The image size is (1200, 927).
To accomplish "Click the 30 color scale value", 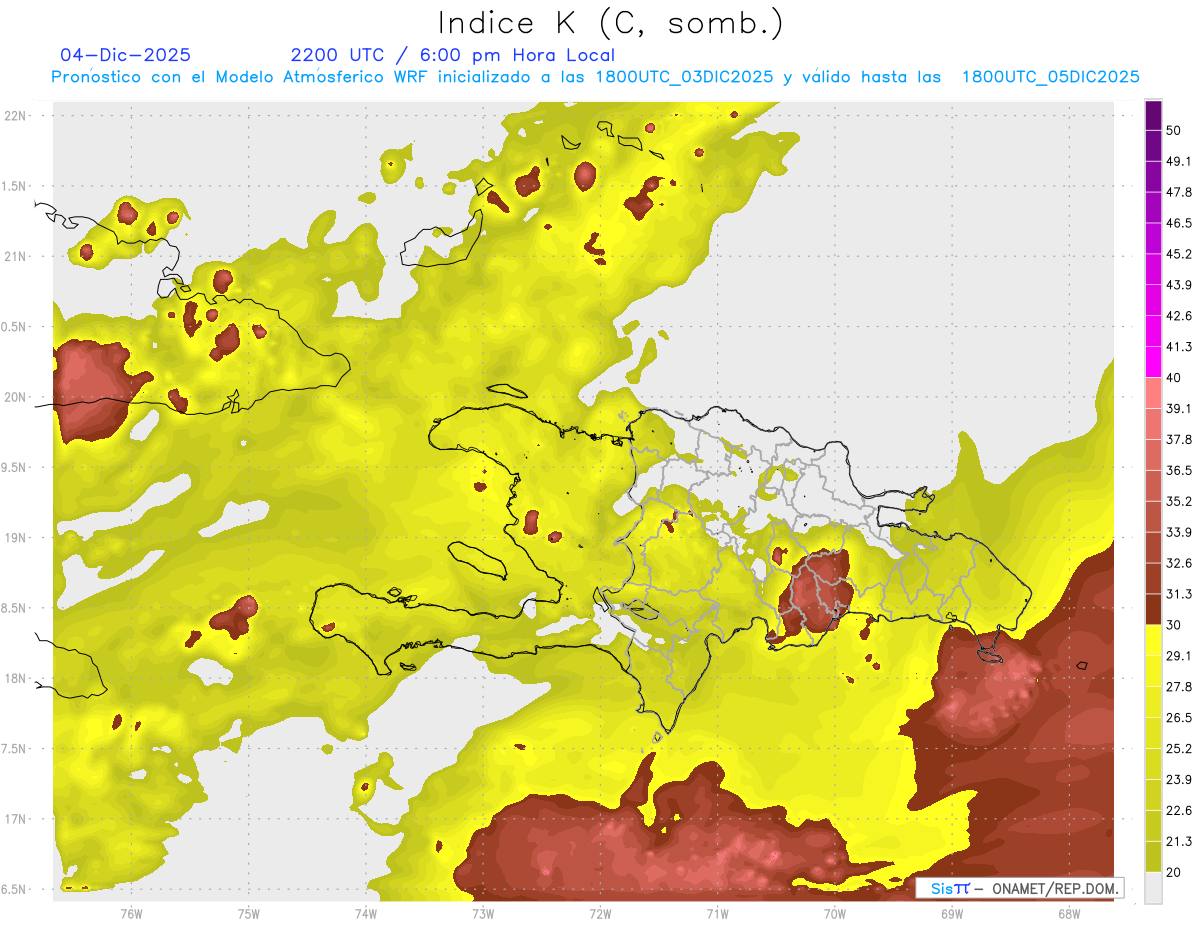I will (1174, 625).
